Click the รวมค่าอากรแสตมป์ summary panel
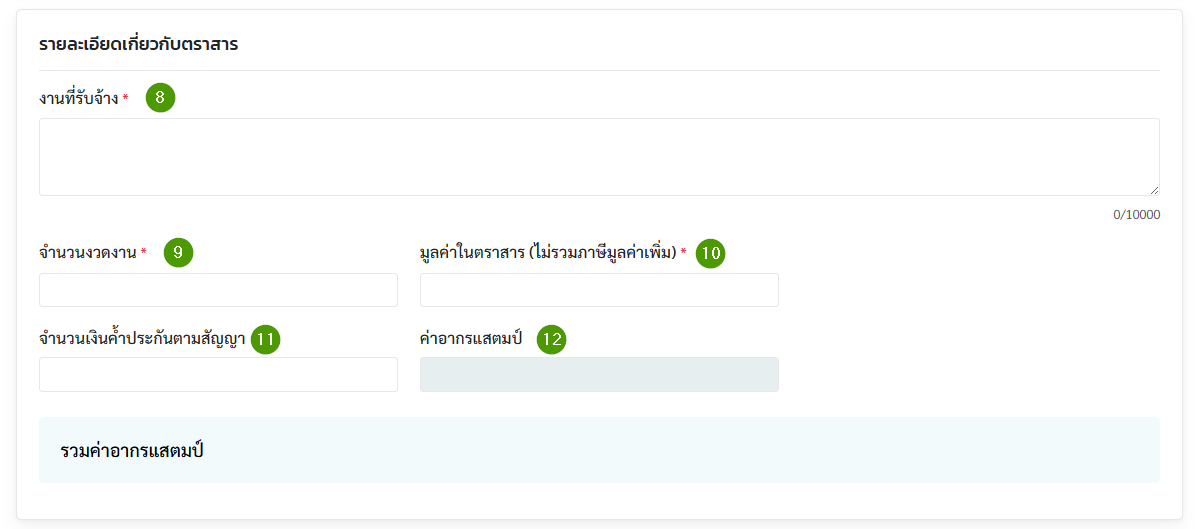 [599, 450]
